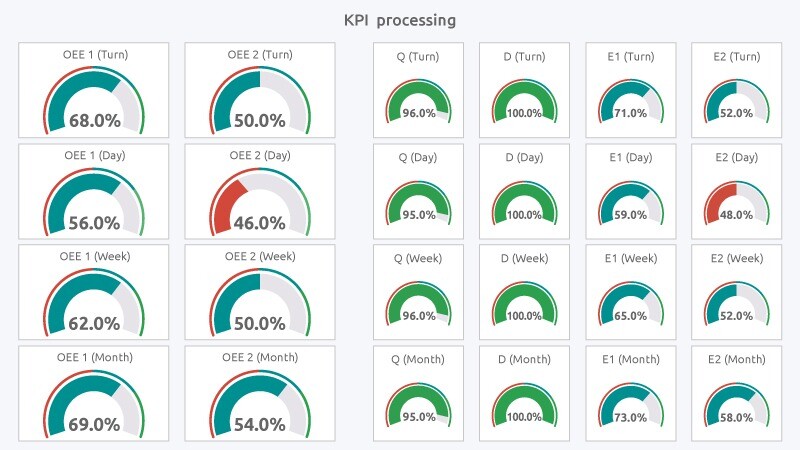
Task: Select the Q (Day) gauge
Action: [x=419, y=202]
